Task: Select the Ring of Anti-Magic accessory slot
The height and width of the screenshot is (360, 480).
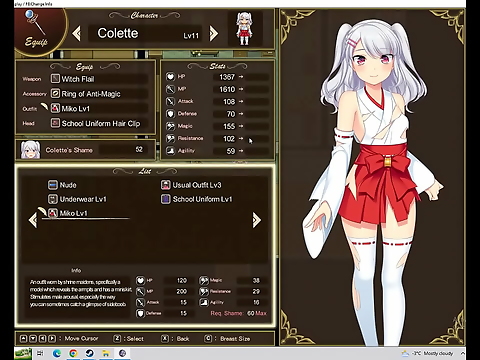Action: 99,94
